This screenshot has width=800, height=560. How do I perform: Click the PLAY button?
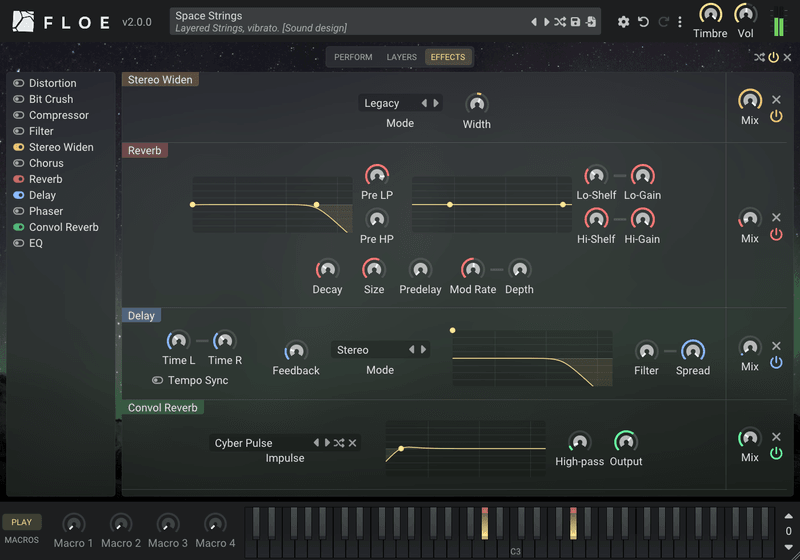click(x=22, y=522)
